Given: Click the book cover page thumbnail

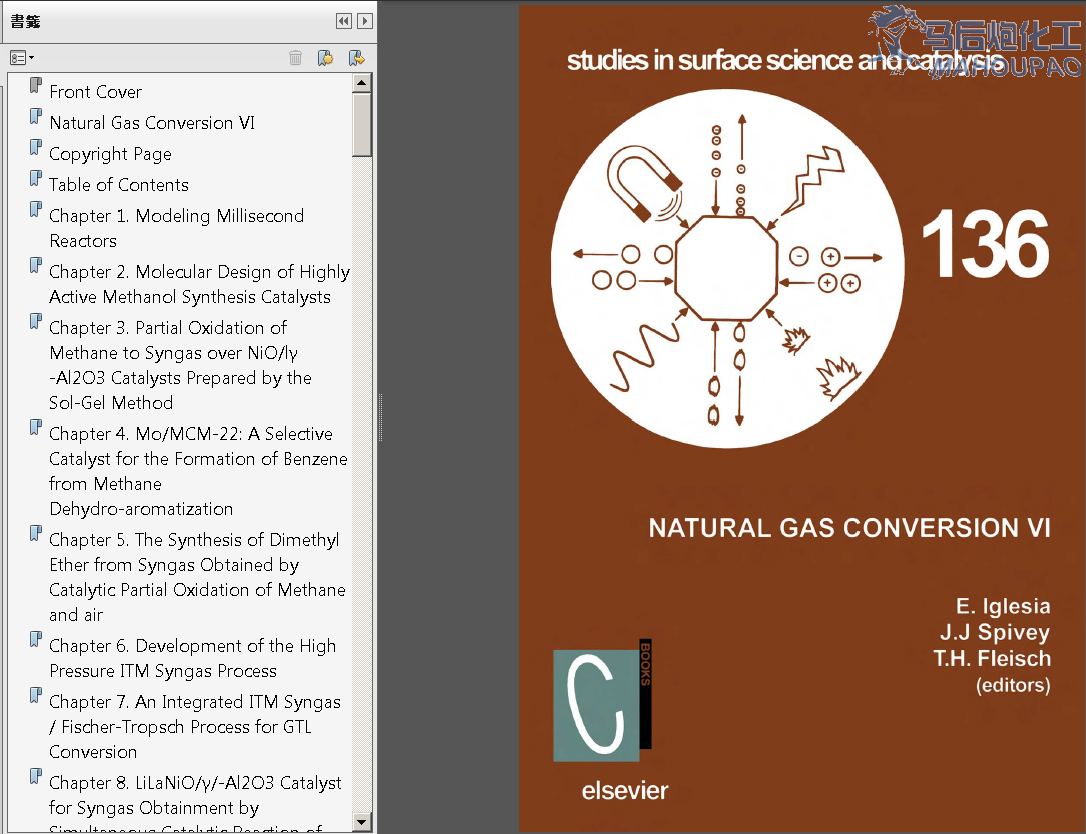Looking at the screenshot, I should (801, 420).
